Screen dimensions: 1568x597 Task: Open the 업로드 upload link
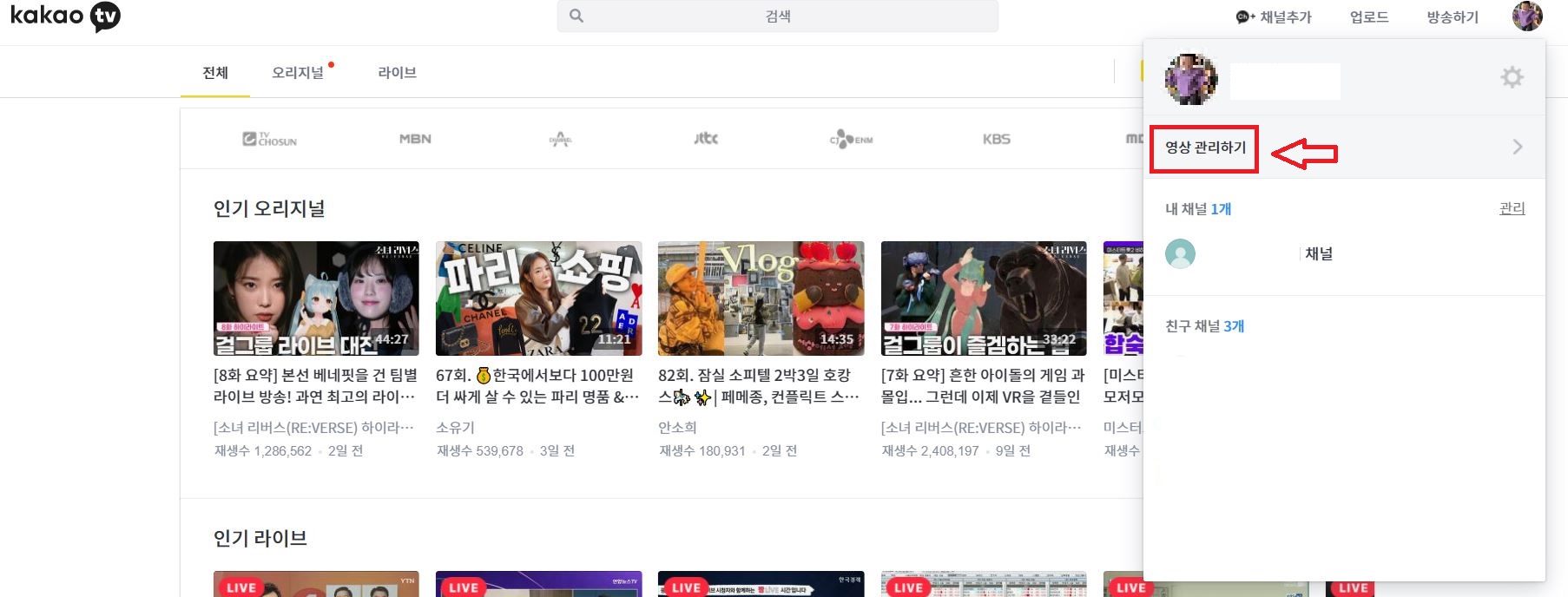[1369, 16]
